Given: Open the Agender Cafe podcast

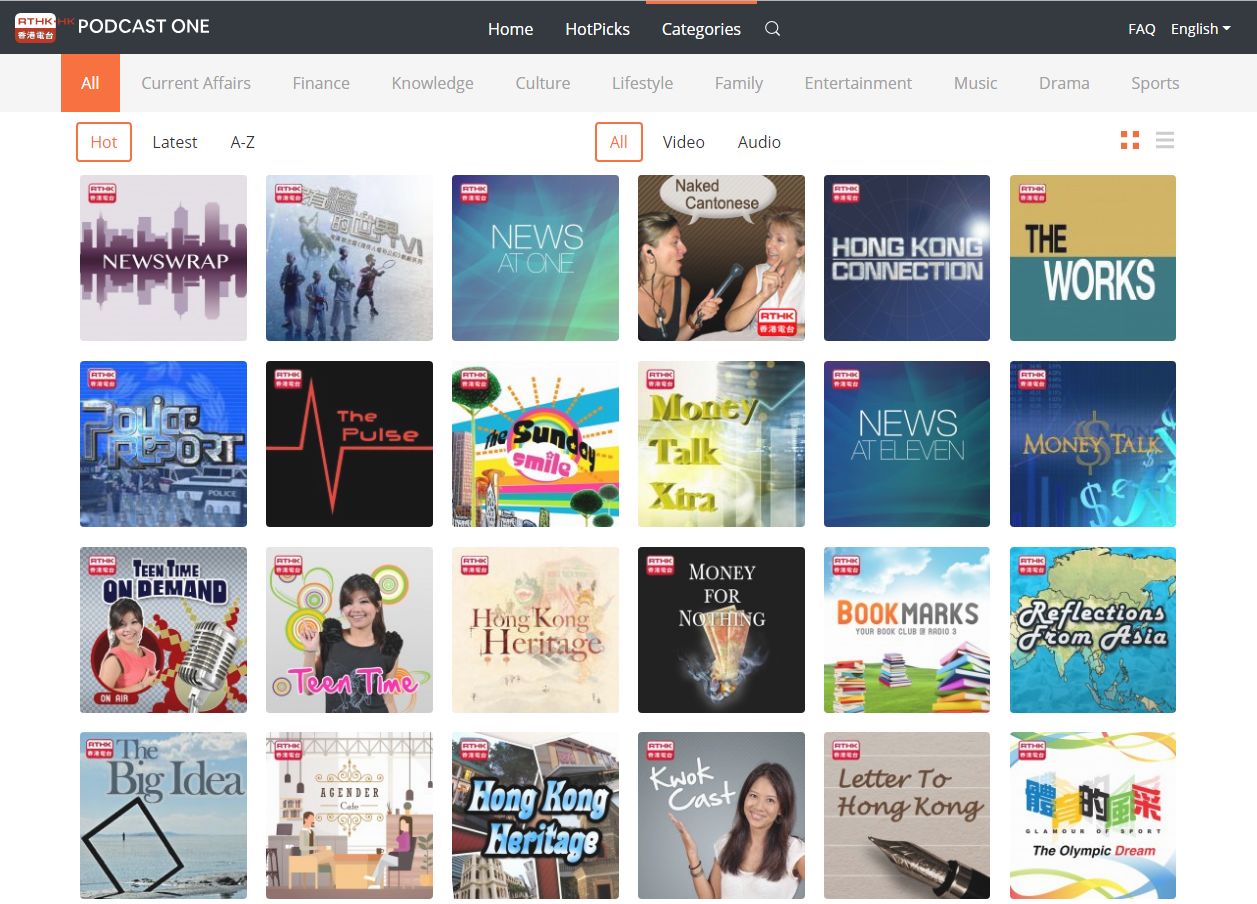Looking at the screenshot, I should (x=349, y=815).
